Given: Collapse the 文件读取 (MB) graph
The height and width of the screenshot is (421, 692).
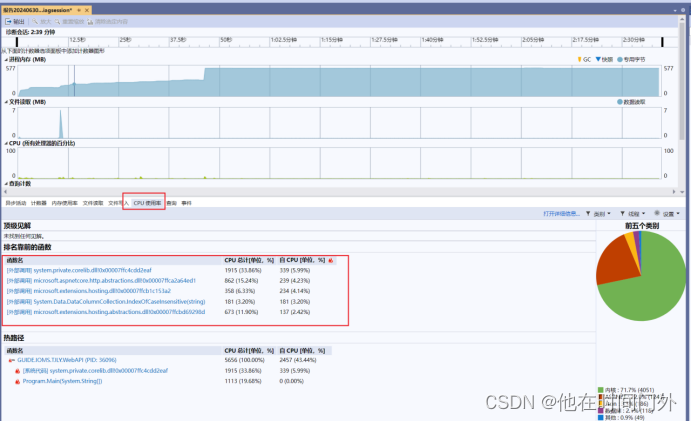Looking at the screenshot, I should [x=6, y=102].
